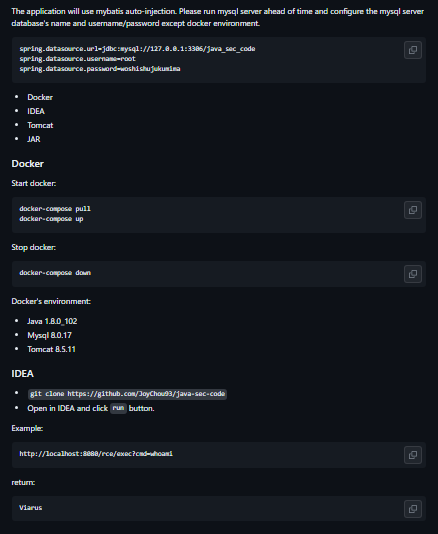Click the http://localhost:8080 example URL text
Viewport: 438px width, 534px height.
click(96, 454)
